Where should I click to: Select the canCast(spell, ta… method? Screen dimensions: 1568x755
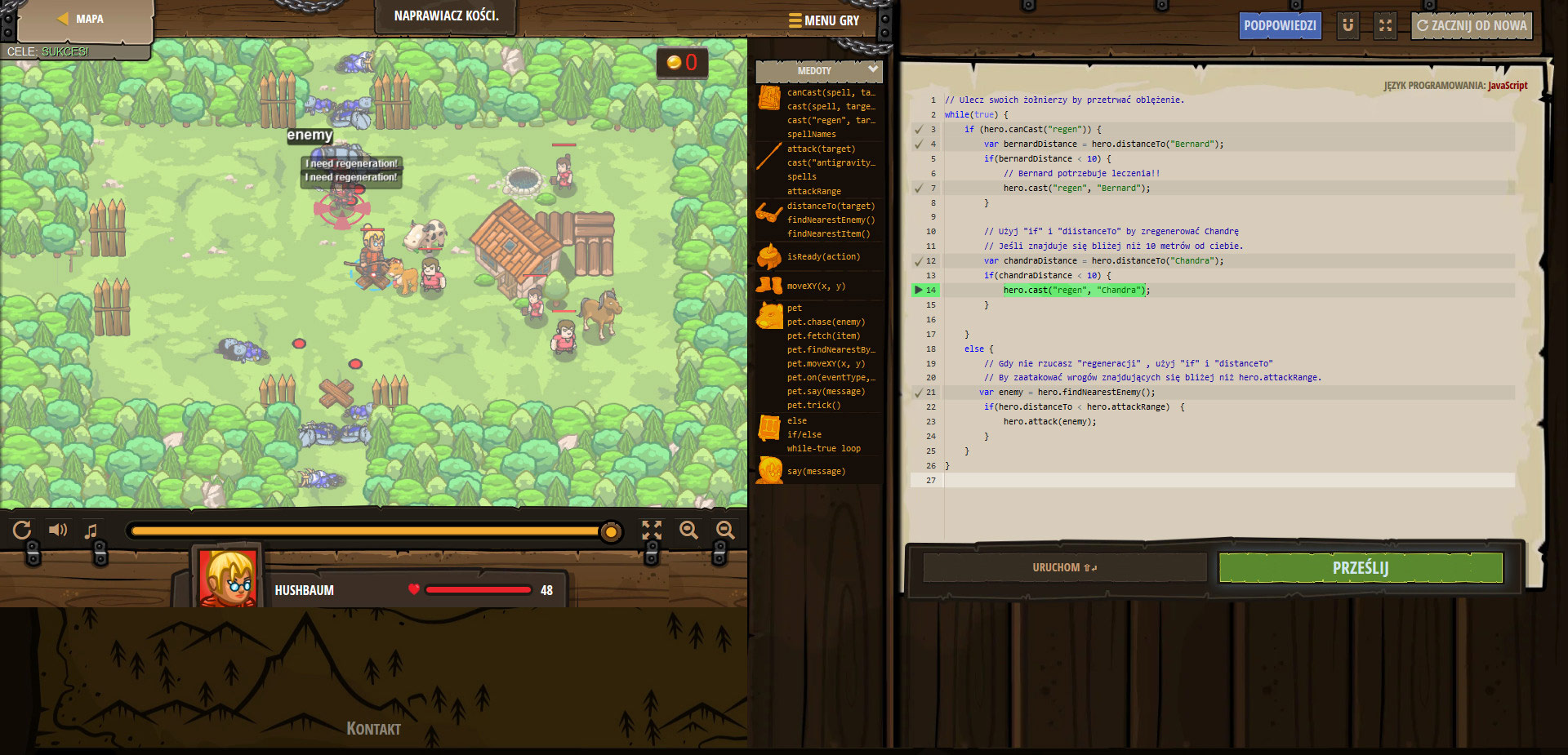(x=831, y=92)
